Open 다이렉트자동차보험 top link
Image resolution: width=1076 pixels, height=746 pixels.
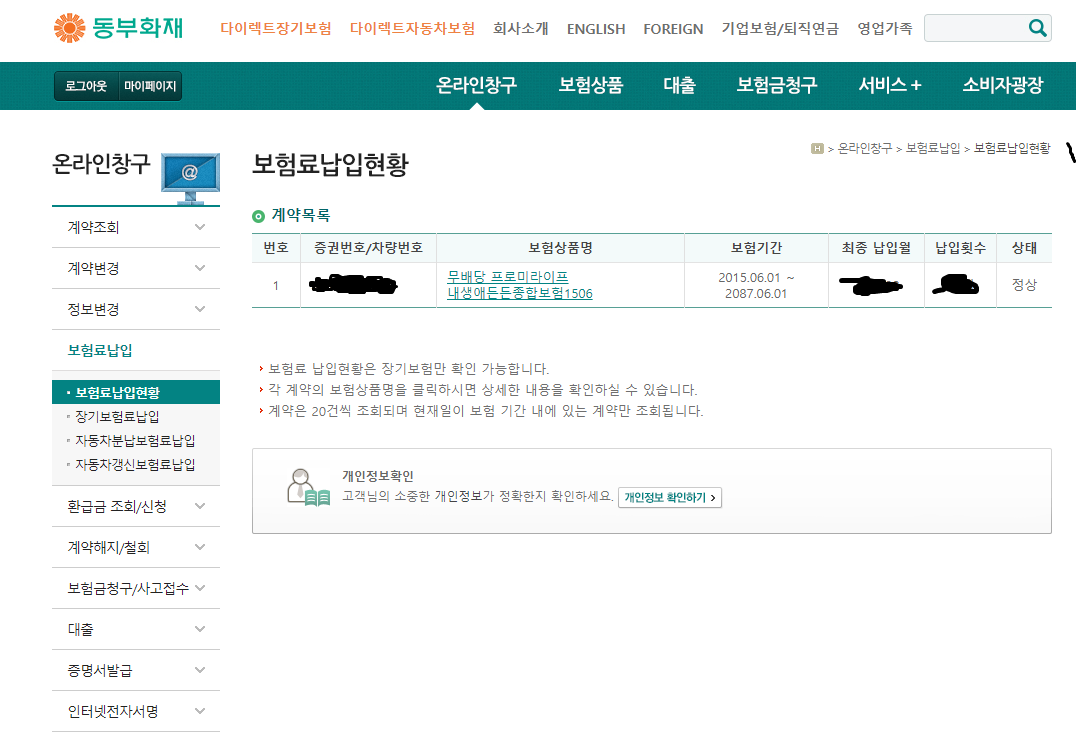[x=412, y=29]
